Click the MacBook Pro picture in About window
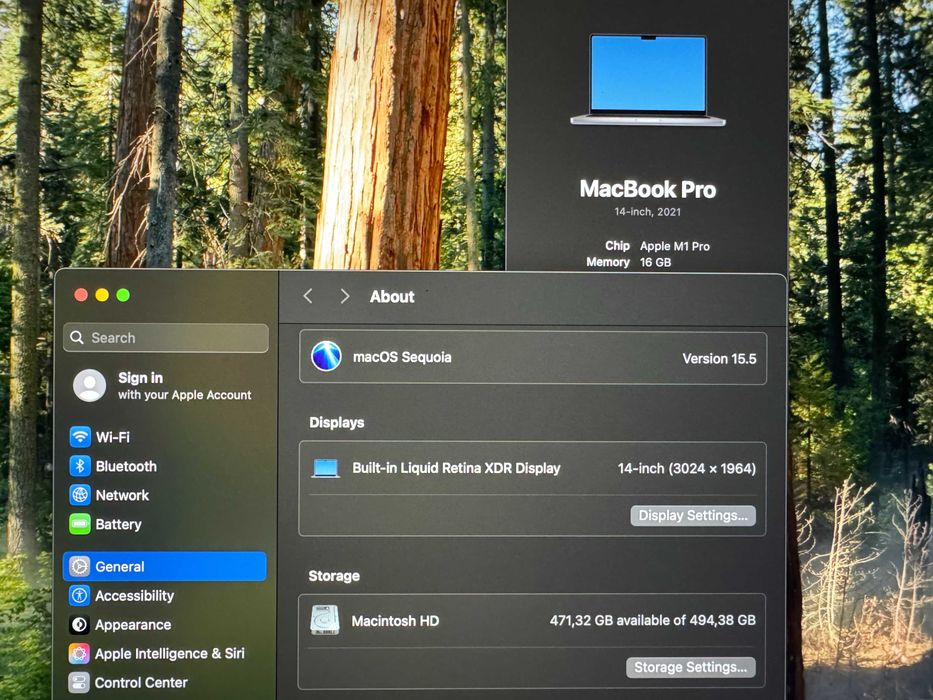This screenshot has width=933, height=700. tap(647, 80)
